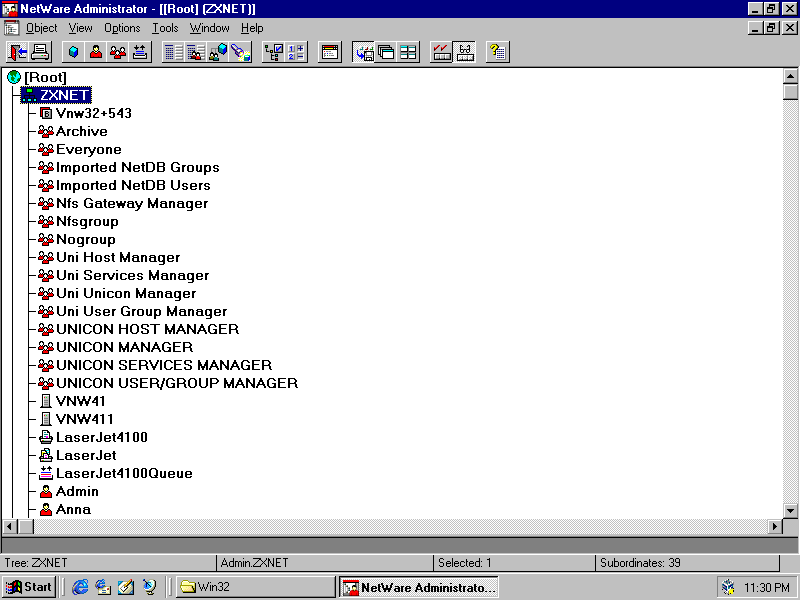The image size is (800, 600).
Task: Click the group icon beside Nogroup
Action: coord(46,239)
